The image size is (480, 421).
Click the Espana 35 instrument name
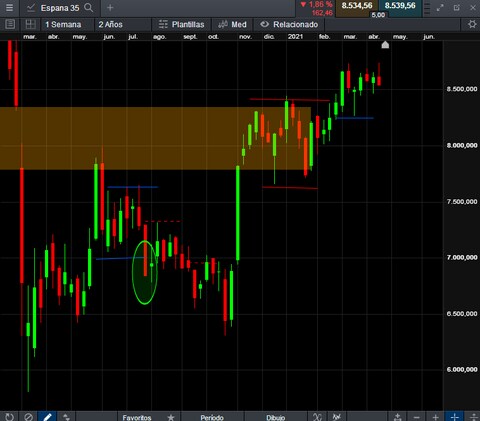coord(60,8)
